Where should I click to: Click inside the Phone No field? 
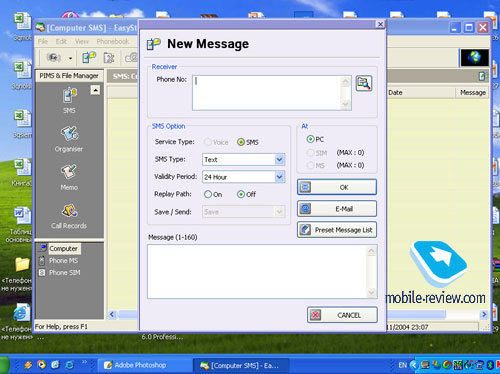(x=267, y=93)
